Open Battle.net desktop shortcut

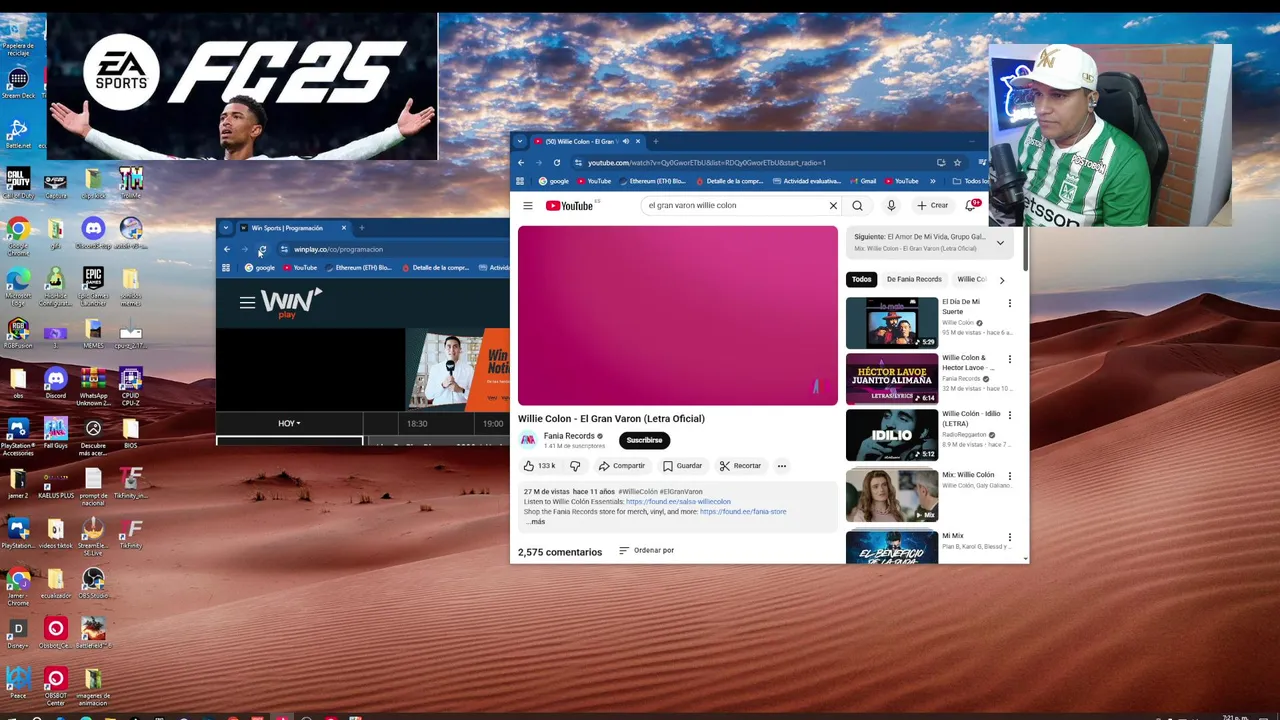click(18, 134)
